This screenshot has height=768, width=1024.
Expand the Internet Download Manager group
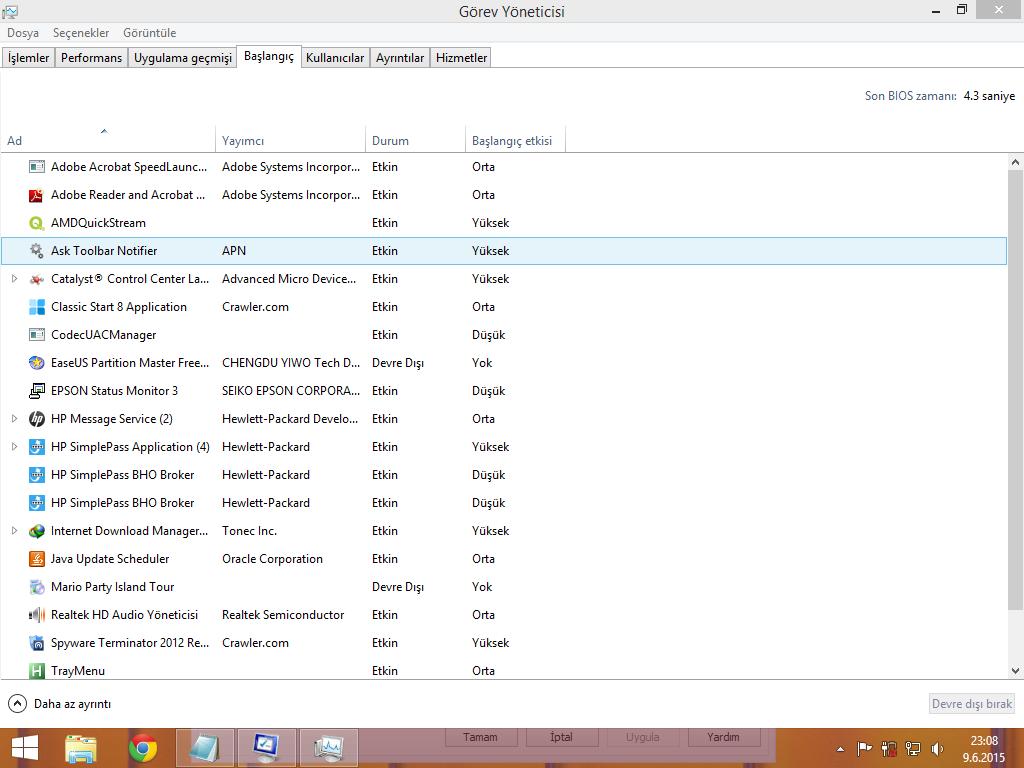click(14, 531)
